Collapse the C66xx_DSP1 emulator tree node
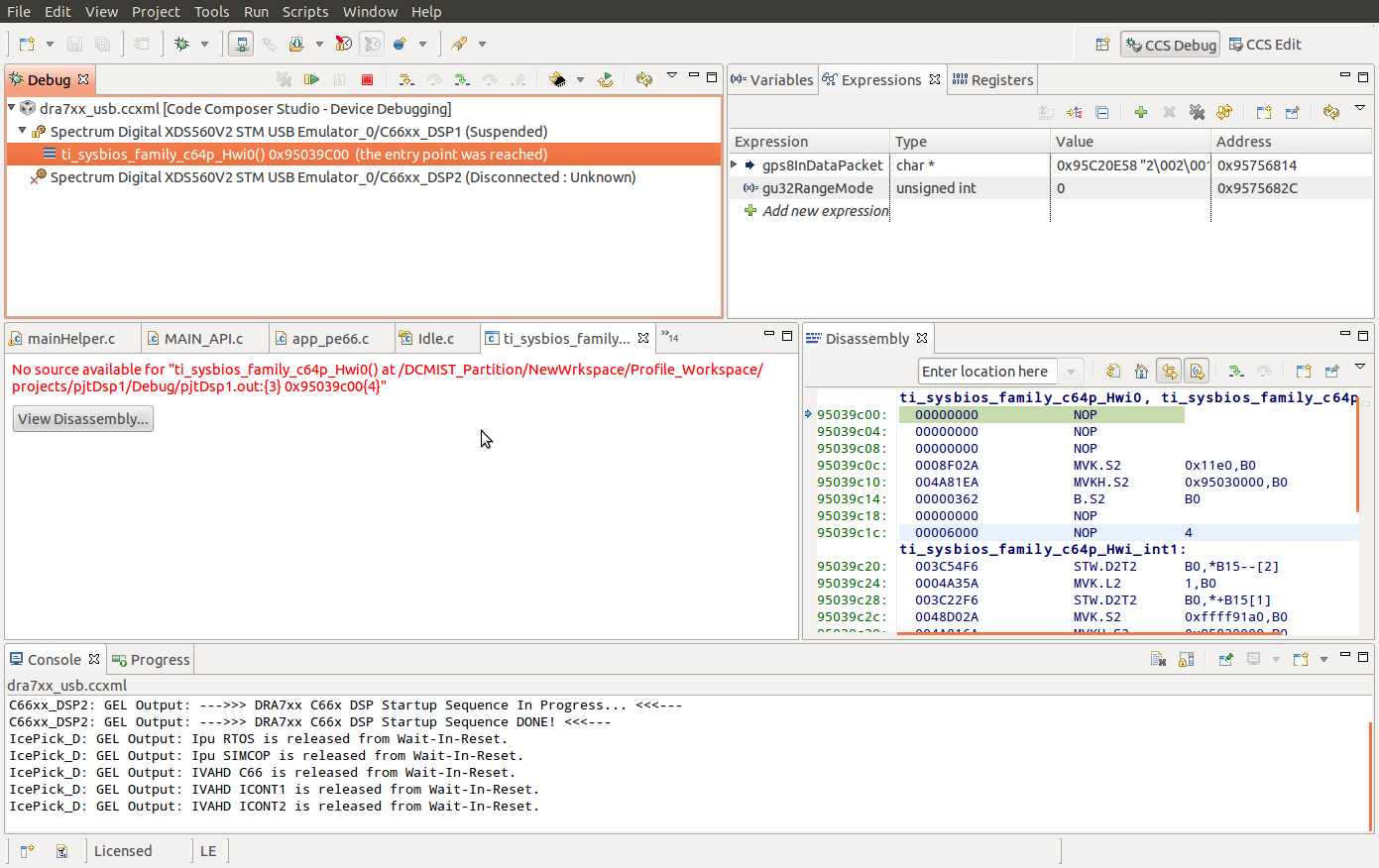This screenshot has height=868, width=1379. pyautogui.click(x=23, y=131)
